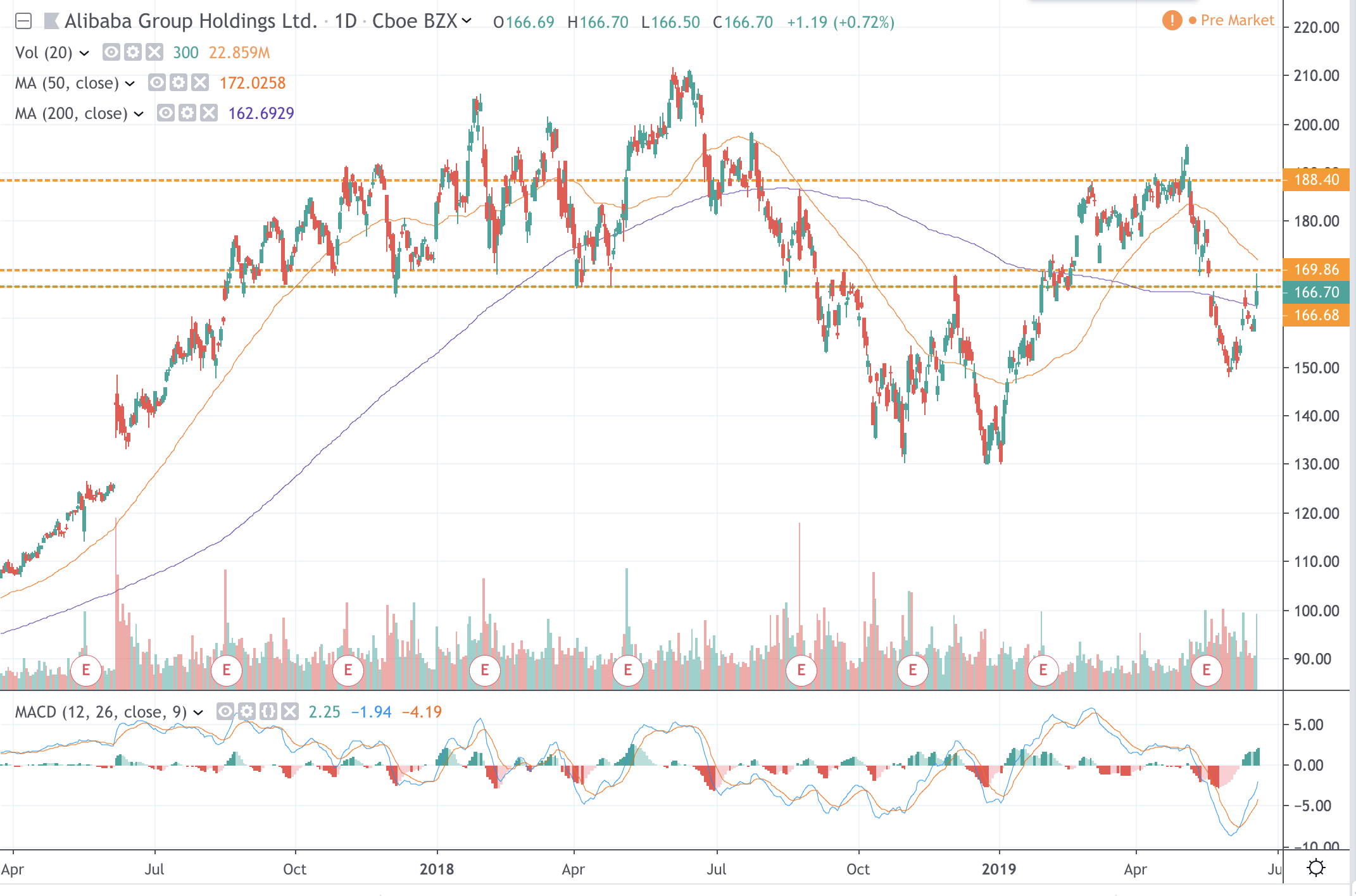Click the Alibaba Group Holdings Ltd. title
The image size is (1356, 896).
pos(191,22)
